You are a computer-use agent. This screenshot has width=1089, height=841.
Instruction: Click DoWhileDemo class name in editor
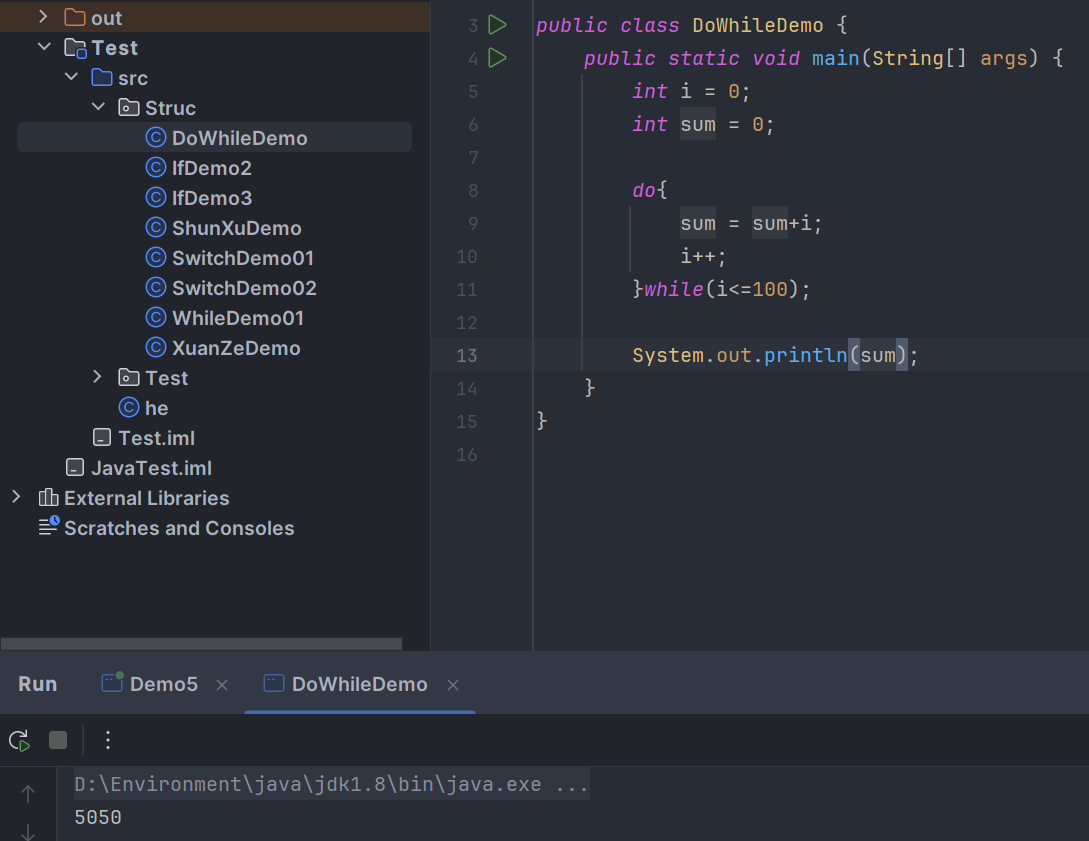click(757, 25)
